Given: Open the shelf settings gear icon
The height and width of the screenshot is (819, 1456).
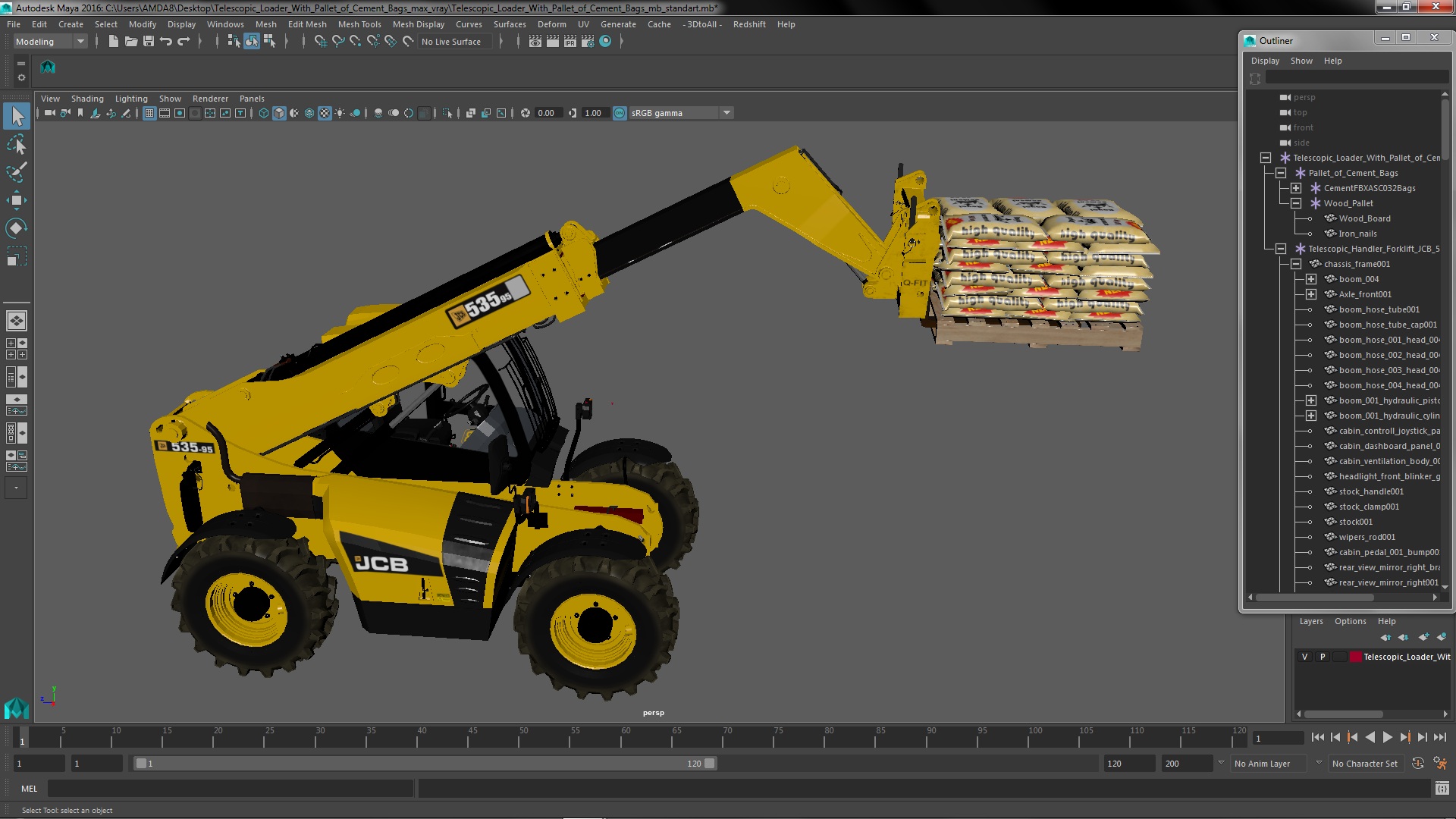Looking at the screenshot, I should pyautogui.click(x=21, y=78).
